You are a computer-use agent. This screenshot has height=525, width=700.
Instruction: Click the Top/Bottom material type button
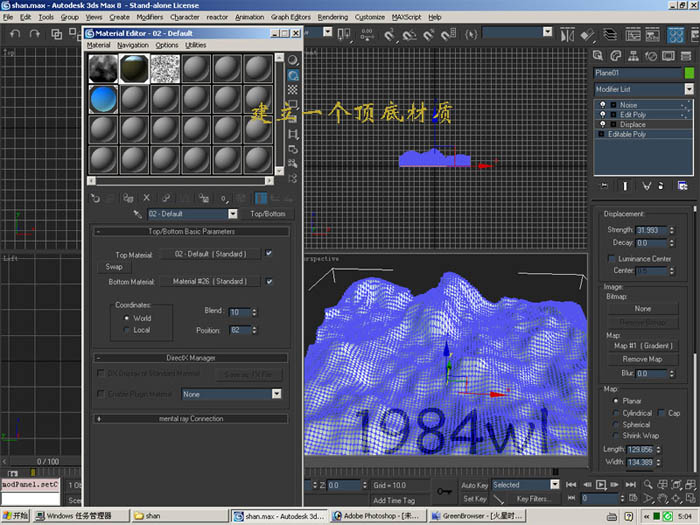coord(268,214)
